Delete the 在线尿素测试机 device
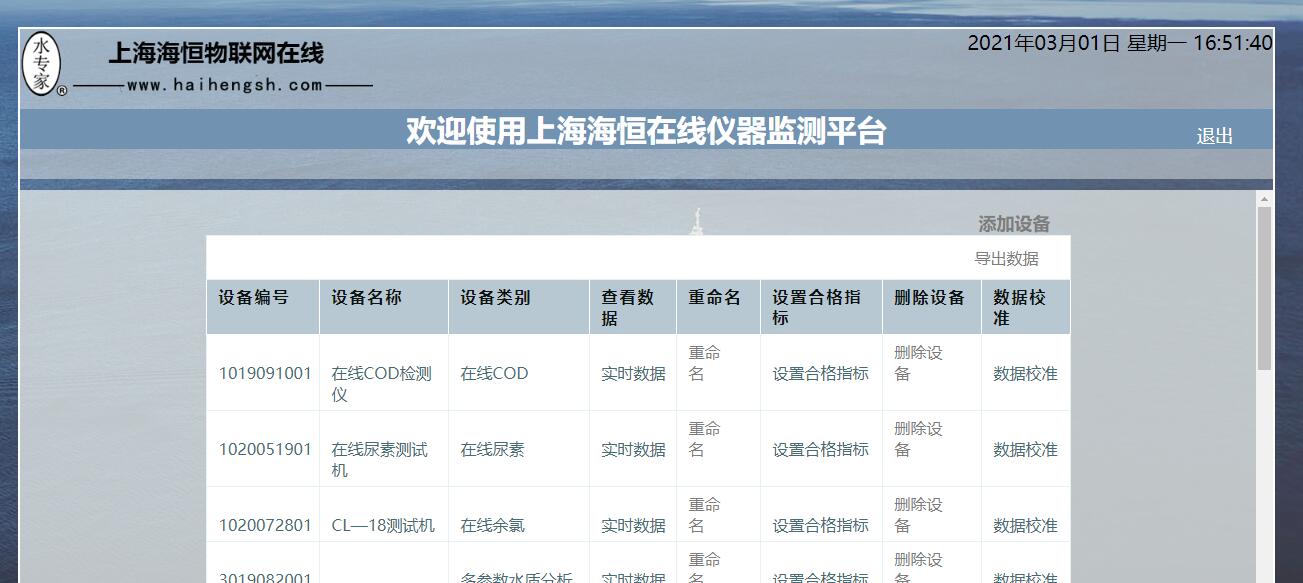Screen dimensions: 1303x583 (x=918, y=439)
